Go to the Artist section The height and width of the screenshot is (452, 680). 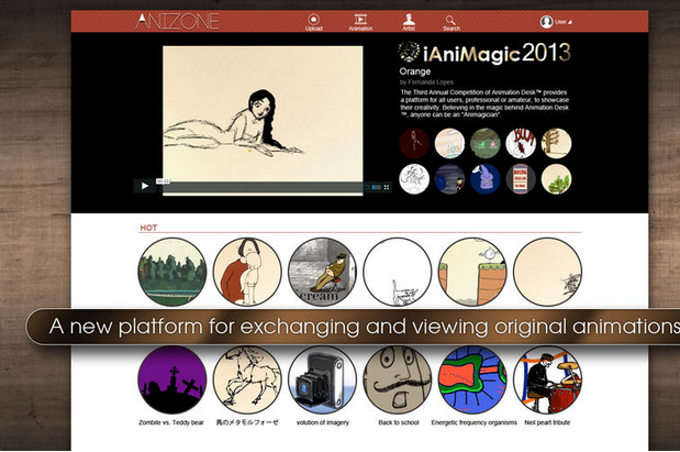(409, 22)
